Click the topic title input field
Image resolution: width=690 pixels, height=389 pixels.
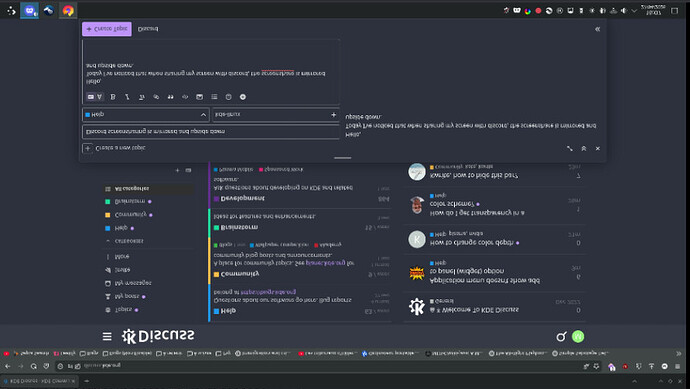tap(211, 132)
